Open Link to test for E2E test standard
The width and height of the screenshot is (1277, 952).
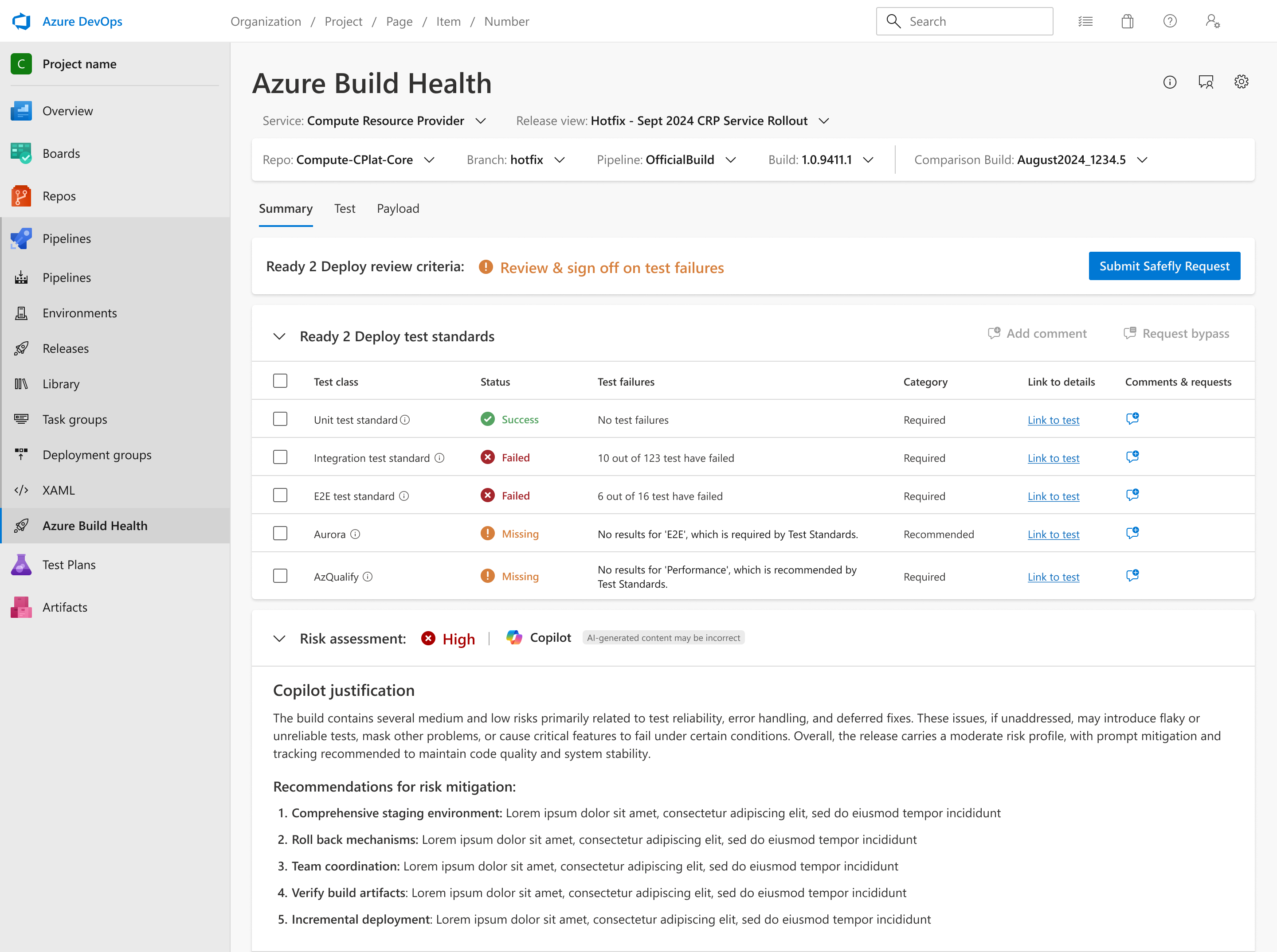(1054, 496)
